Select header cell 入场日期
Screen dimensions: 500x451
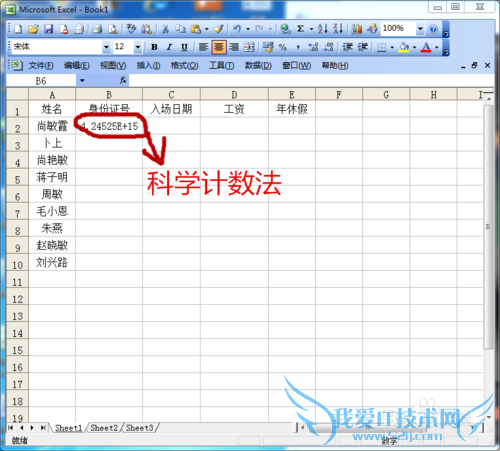(x=171, y=109)
